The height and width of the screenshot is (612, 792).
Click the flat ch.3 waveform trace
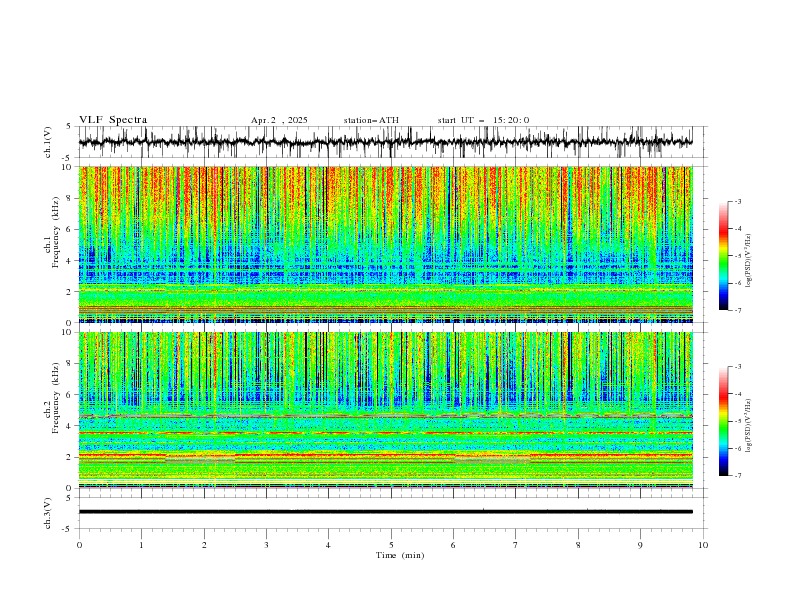coord(385,512)
